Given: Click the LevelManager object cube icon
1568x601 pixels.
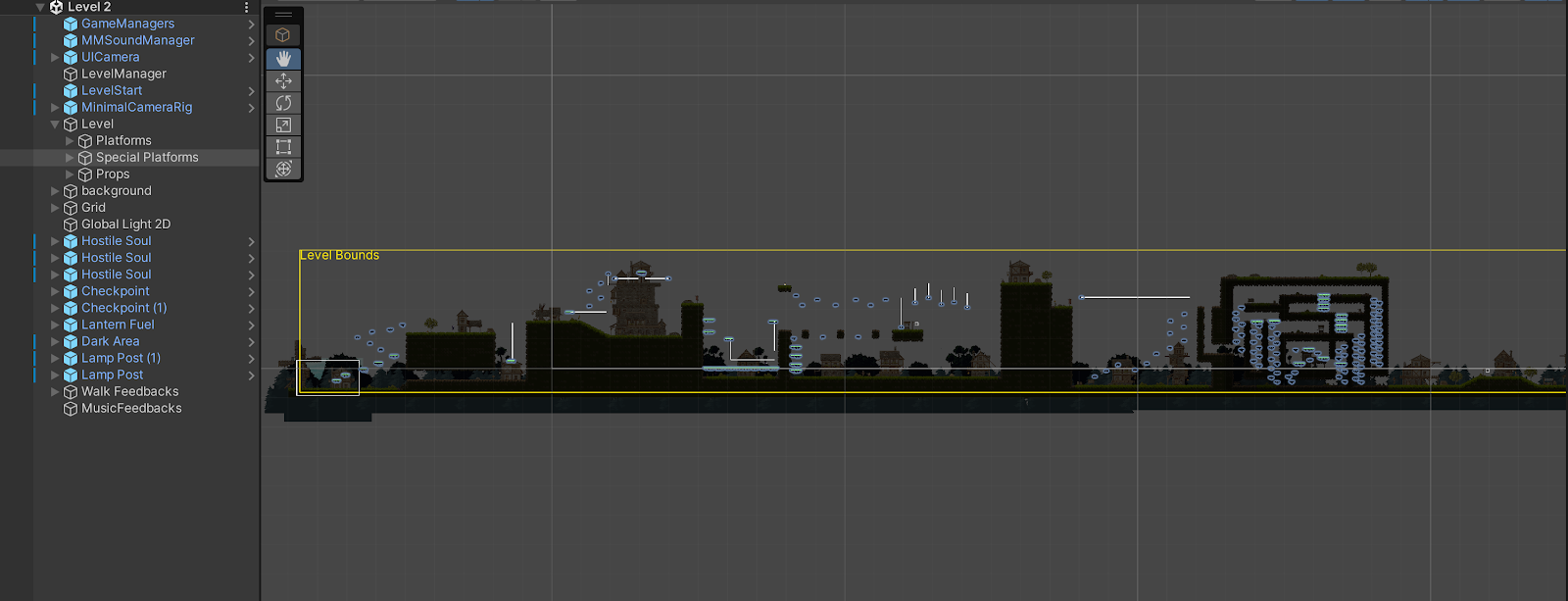Looking at the screenshot, I should click(71, 74).
